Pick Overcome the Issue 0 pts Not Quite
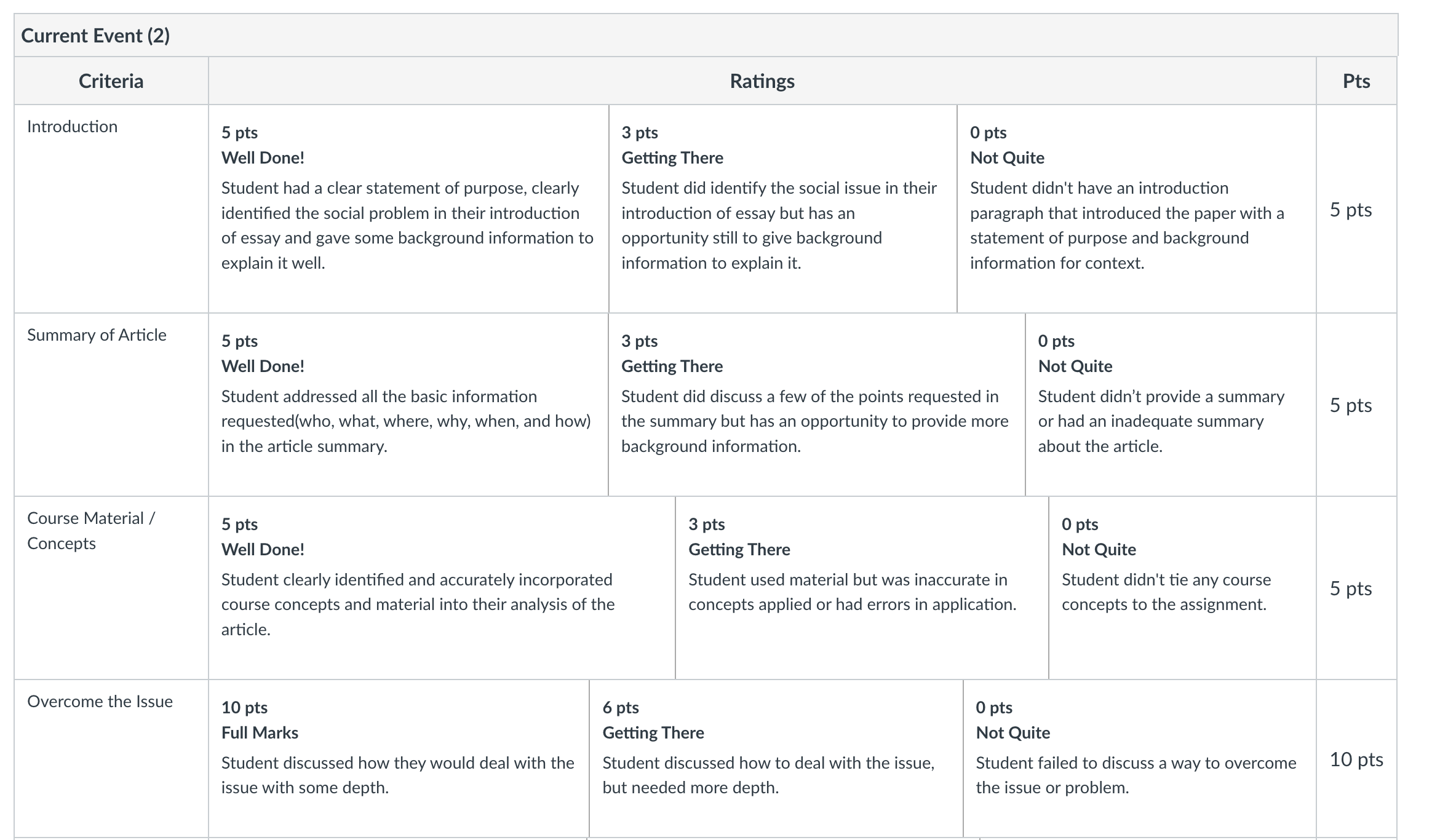 click(x=1140, y=759)
